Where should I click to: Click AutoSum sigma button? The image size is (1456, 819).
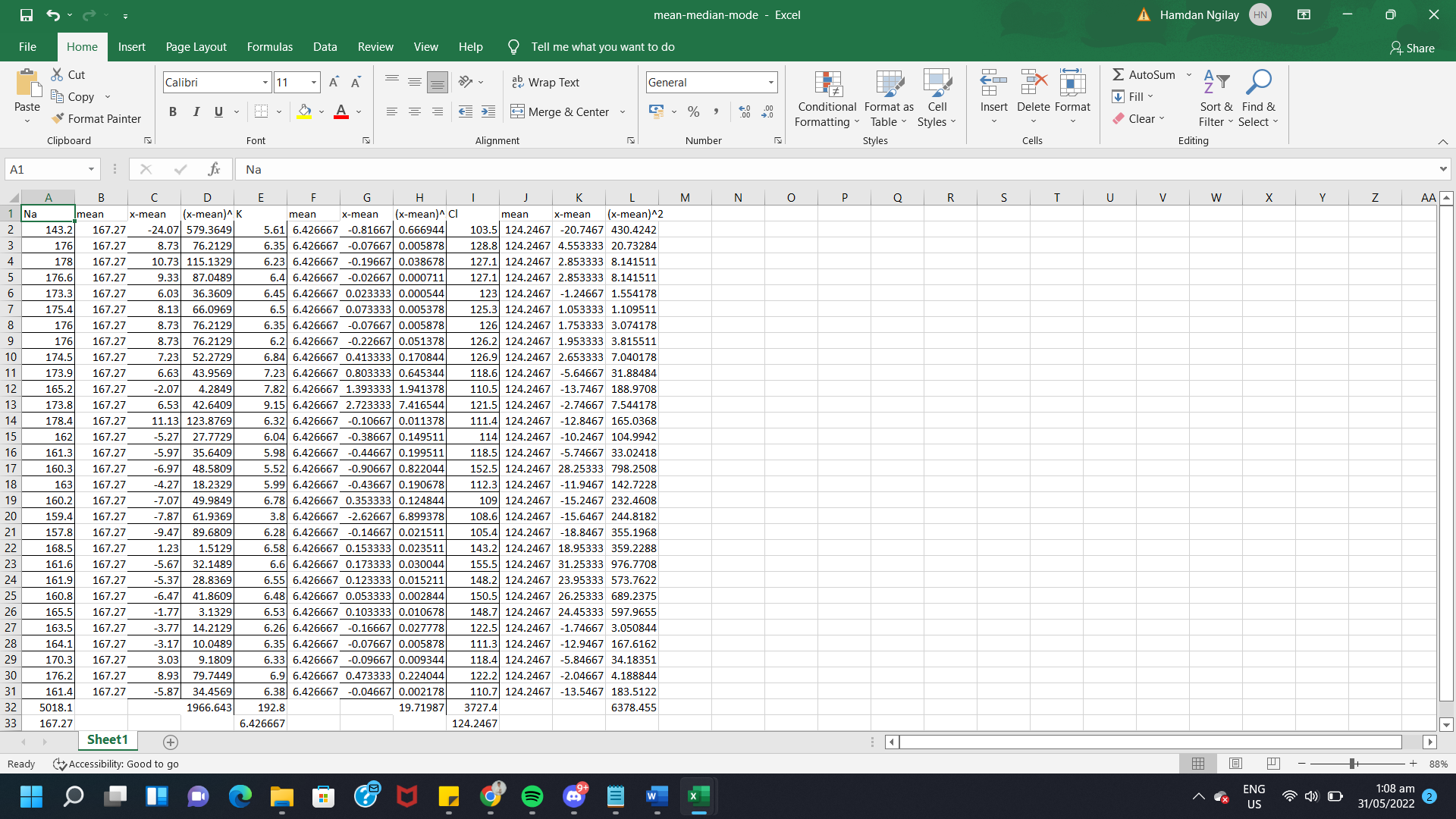1144,74
